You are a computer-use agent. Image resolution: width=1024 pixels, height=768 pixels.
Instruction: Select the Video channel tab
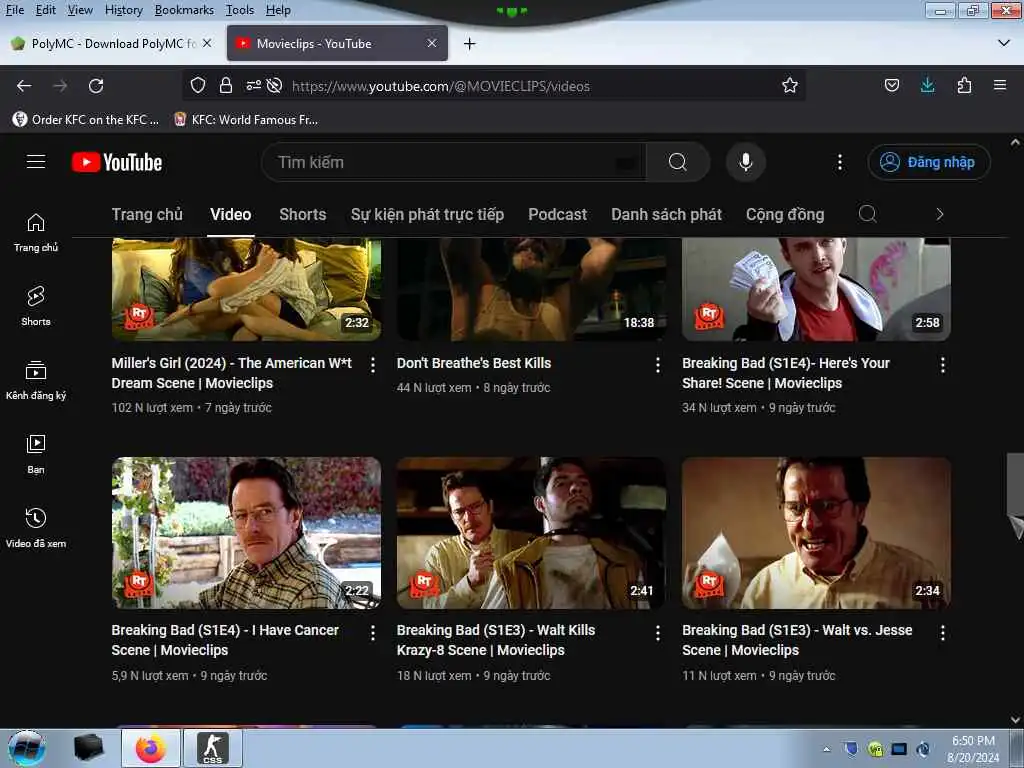coord(231,214)
